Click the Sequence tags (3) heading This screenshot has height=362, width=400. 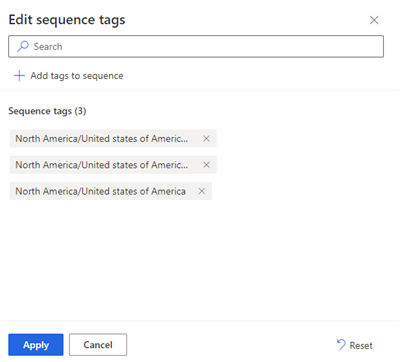click(47, 111)
